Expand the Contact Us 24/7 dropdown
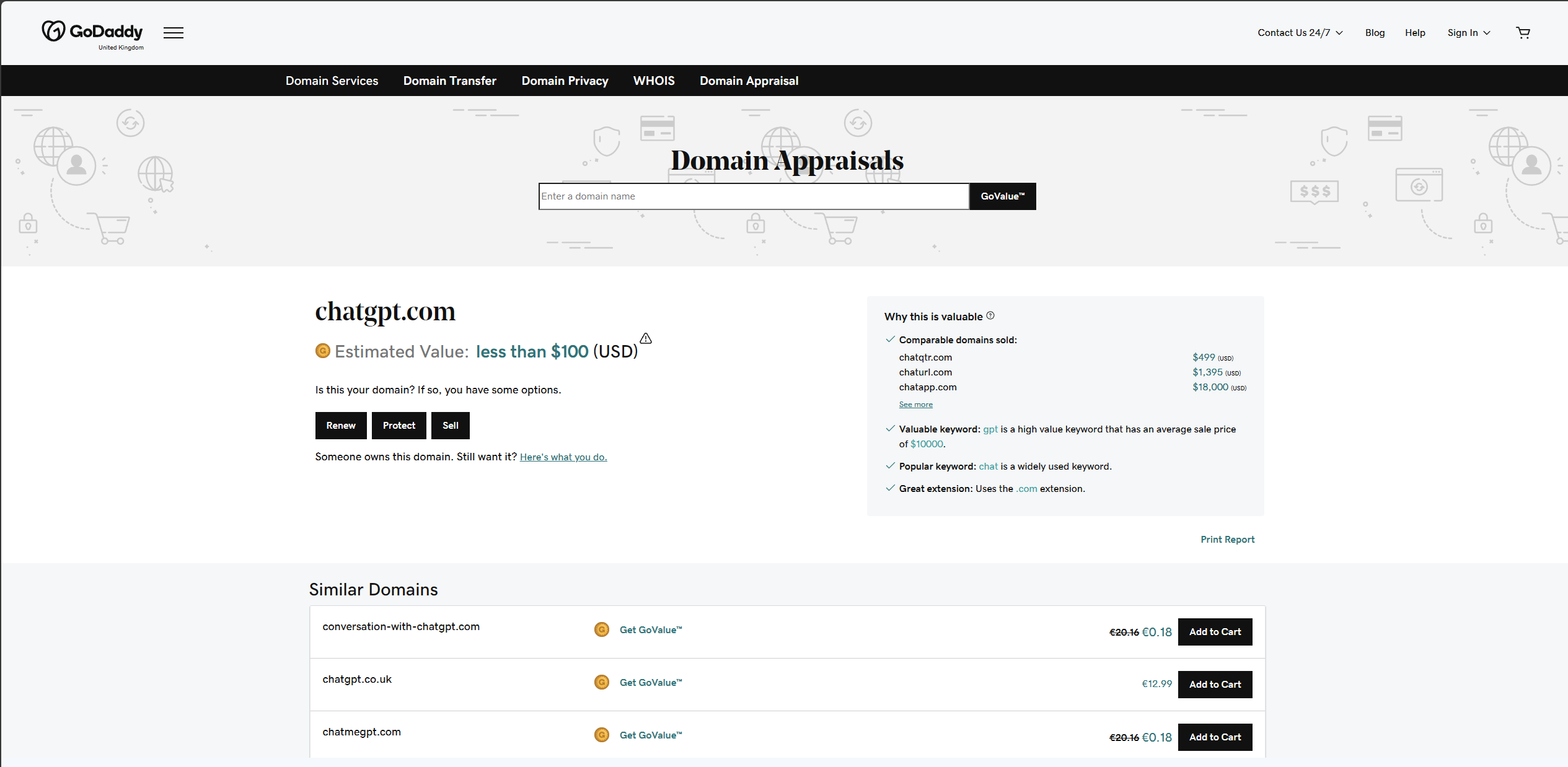This screenshot has height=767, width=1568. 1300,33
